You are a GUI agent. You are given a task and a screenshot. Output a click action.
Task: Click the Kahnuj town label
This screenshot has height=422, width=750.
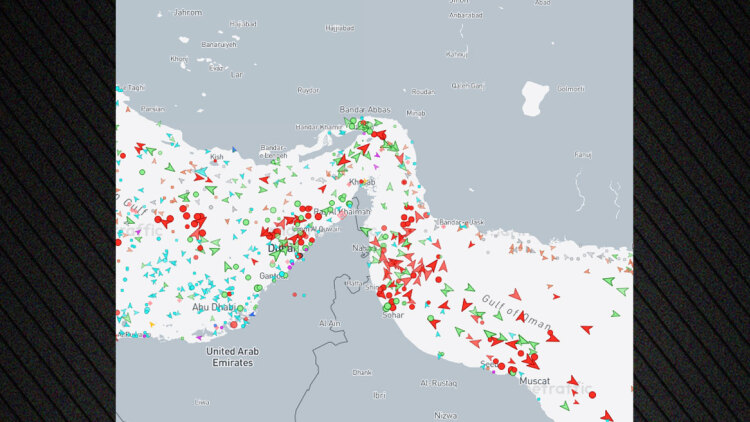click(457, 54)
